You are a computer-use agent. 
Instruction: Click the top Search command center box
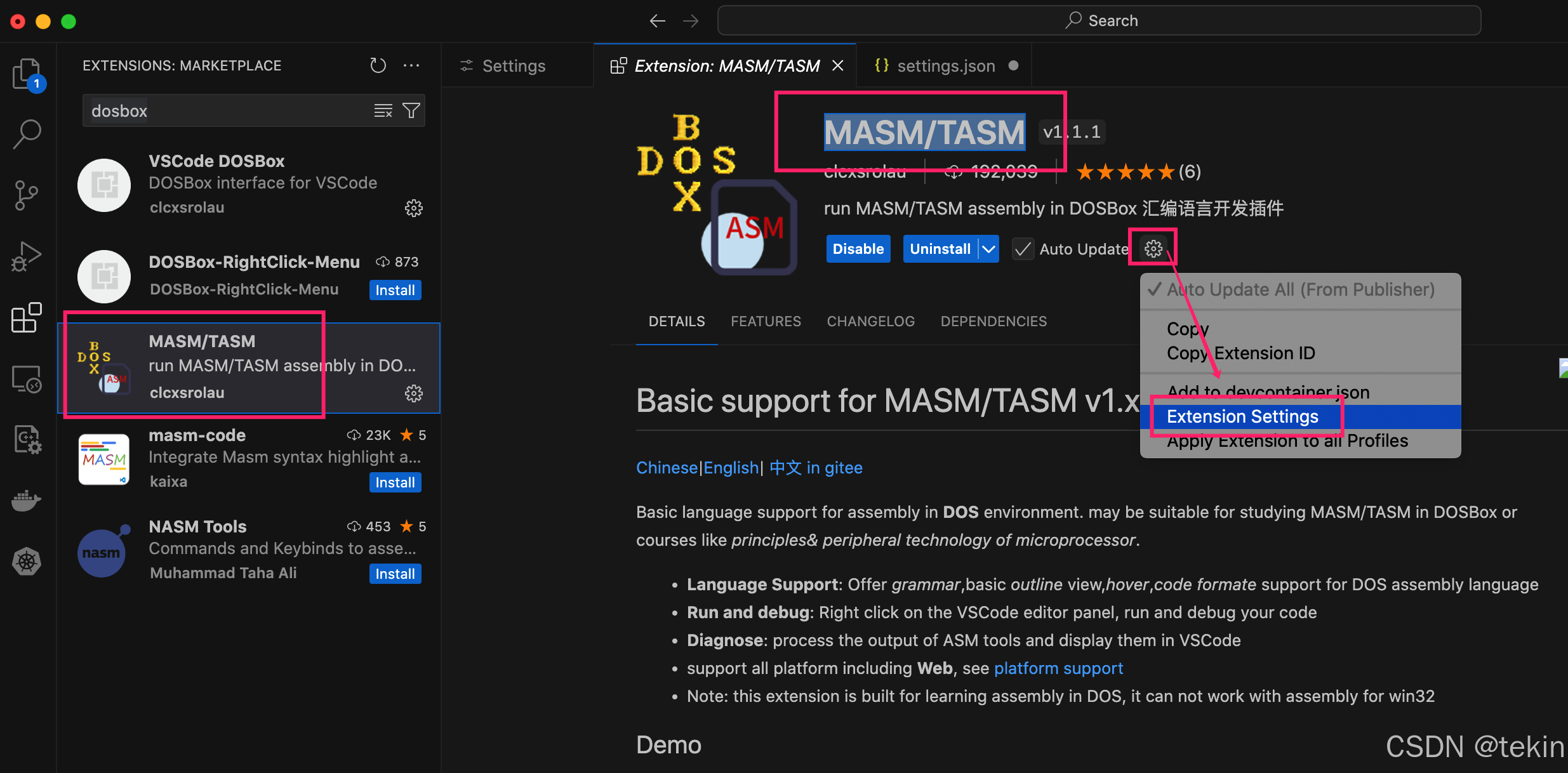point(1099,21)
